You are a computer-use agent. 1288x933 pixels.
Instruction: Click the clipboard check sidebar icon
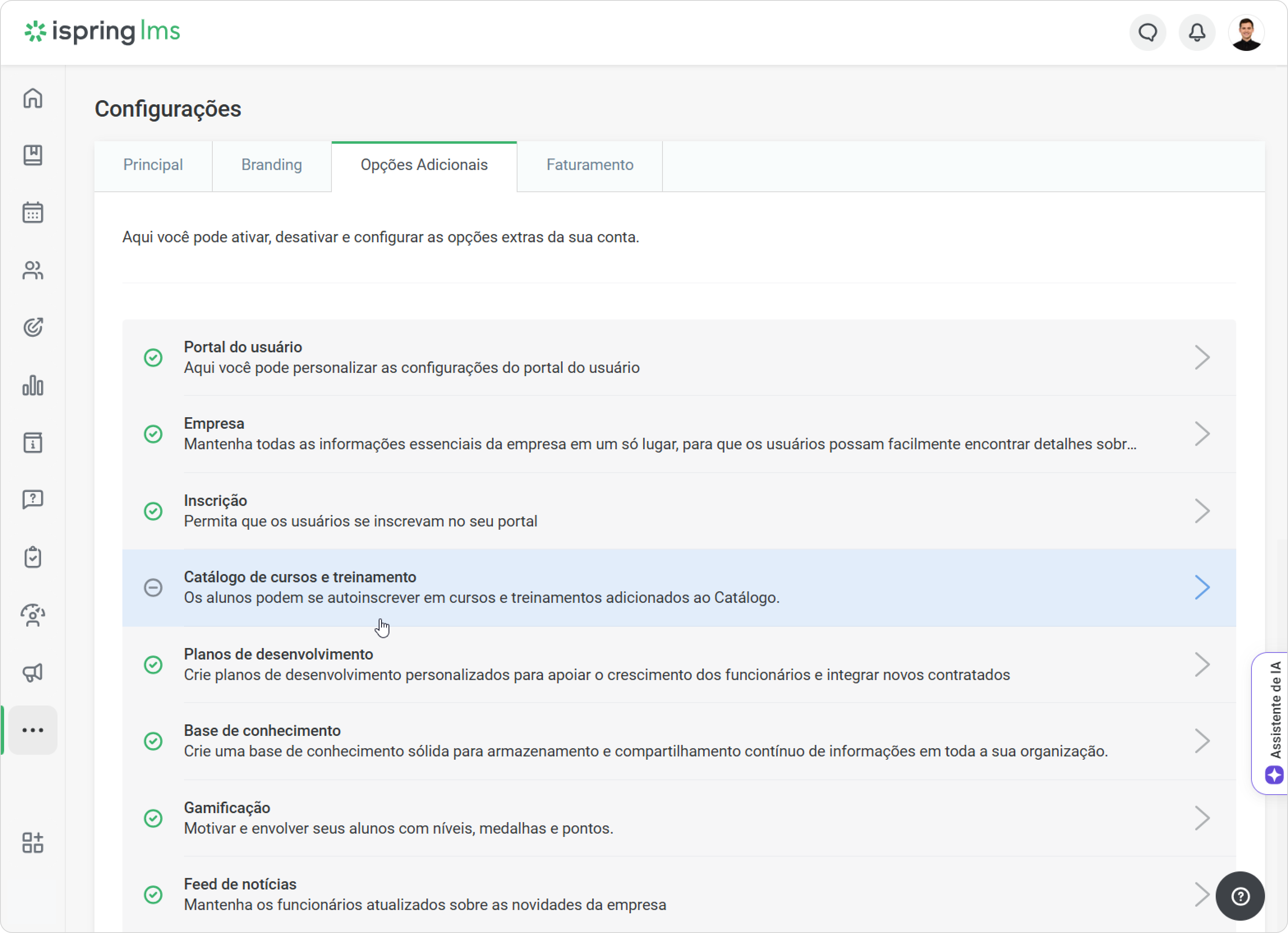coord(33,557)
